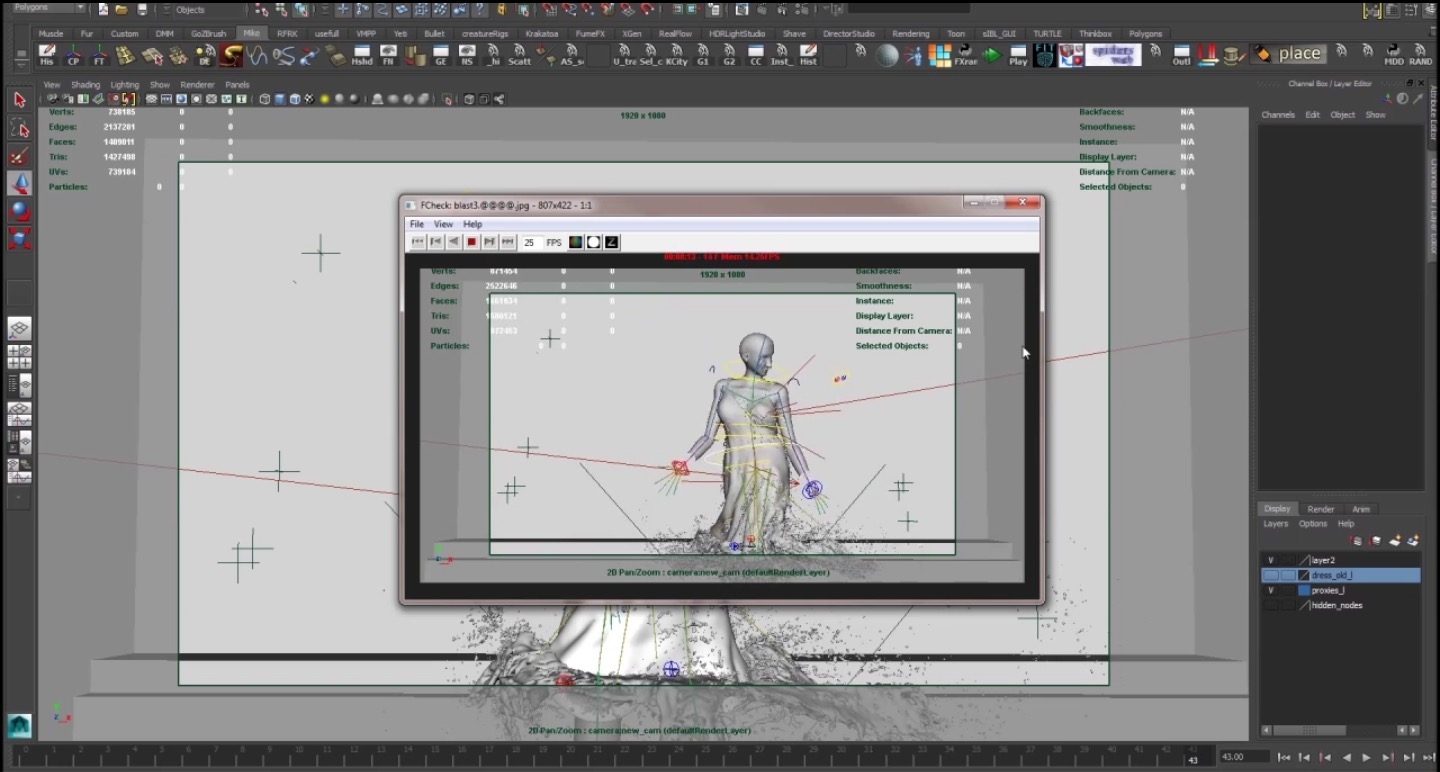This screenshot has width=1440, height=772.
Task: Run the RAND shelf script
Action: coord(1420,55)
